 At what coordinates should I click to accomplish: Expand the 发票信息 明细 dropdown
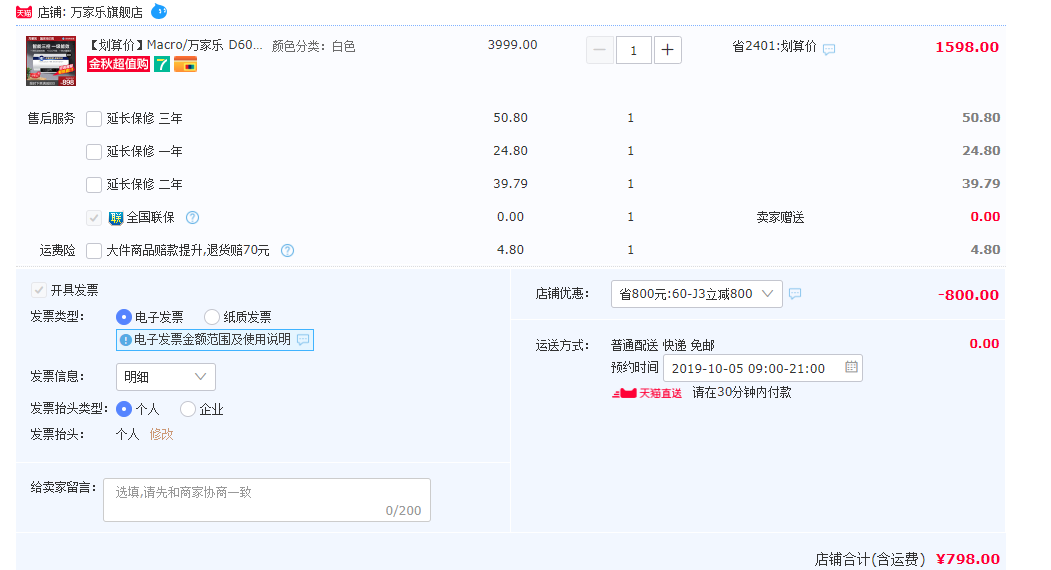(166, 377)
